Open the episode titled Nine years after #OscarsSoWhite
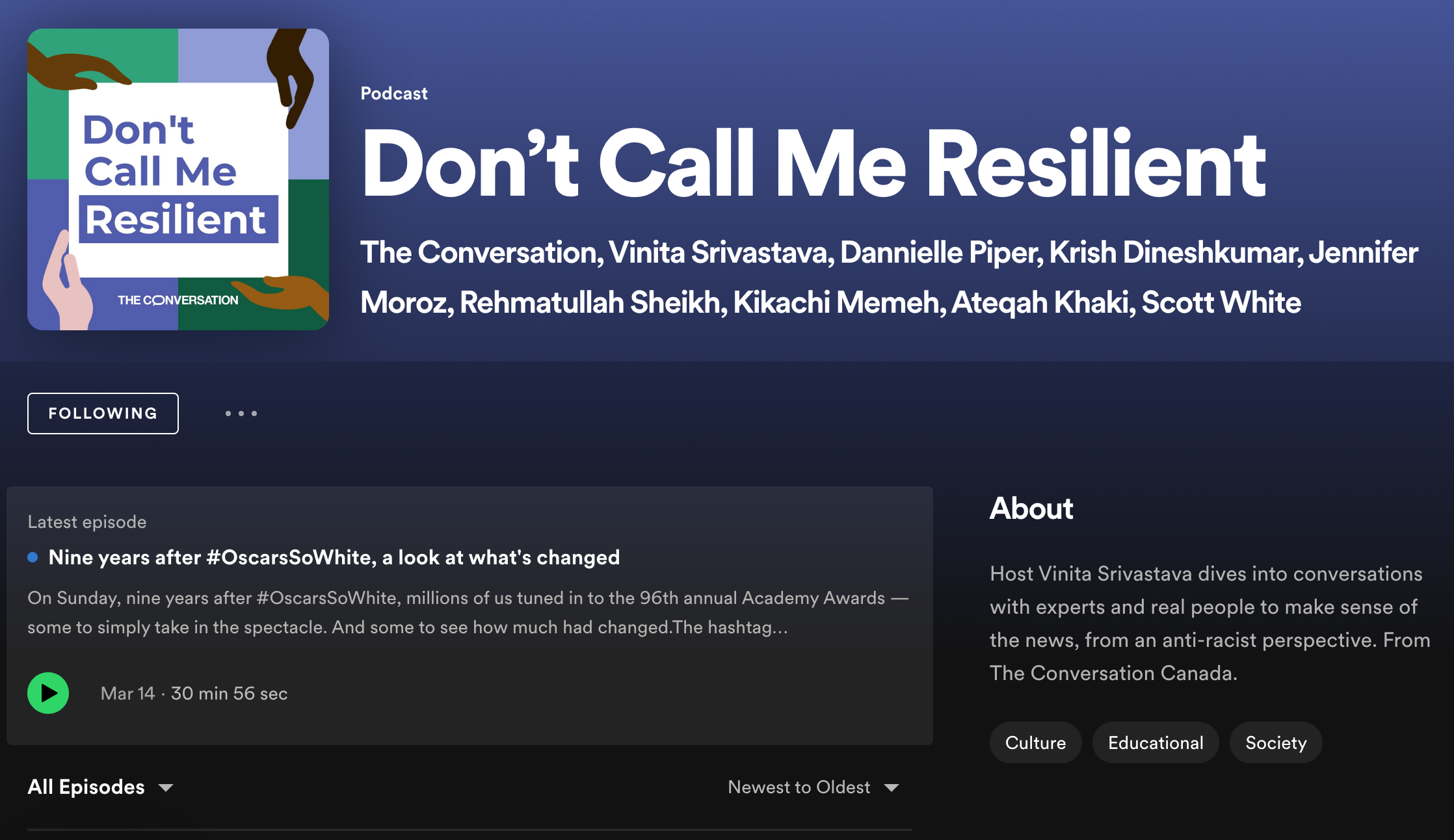 pyautogui.click(x=334, y=557)
